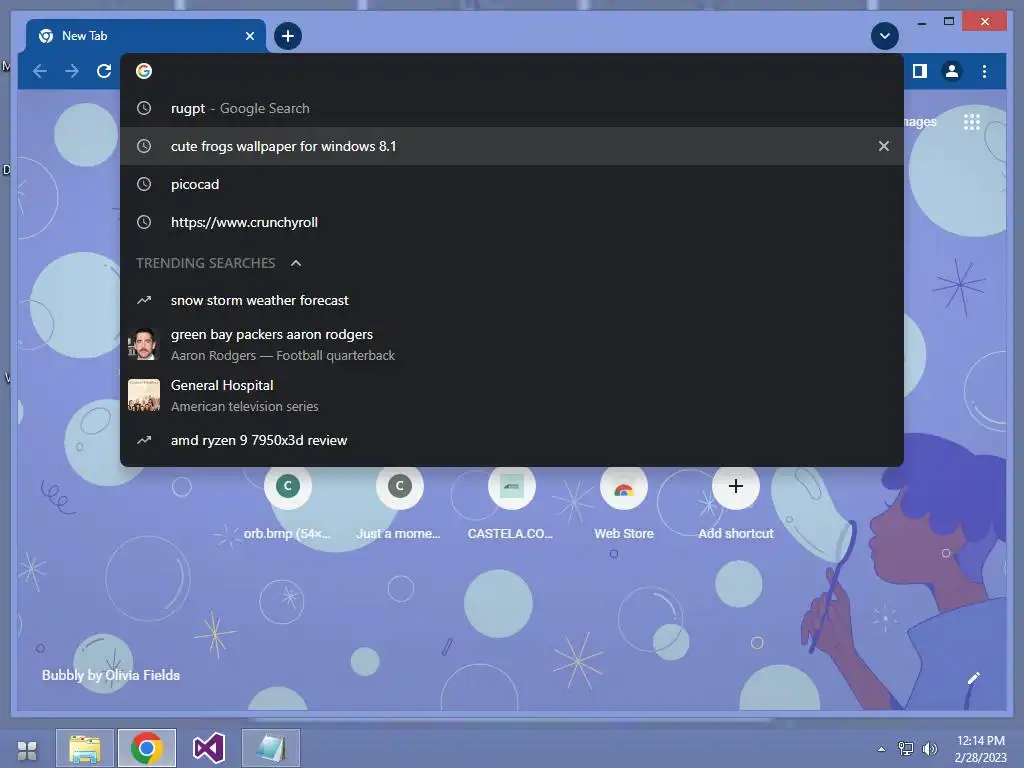This screenshot has height=768, width=1024.
Task: Select the https://www.crunchyroll suggestion
Action: click(x=512, y=222)
